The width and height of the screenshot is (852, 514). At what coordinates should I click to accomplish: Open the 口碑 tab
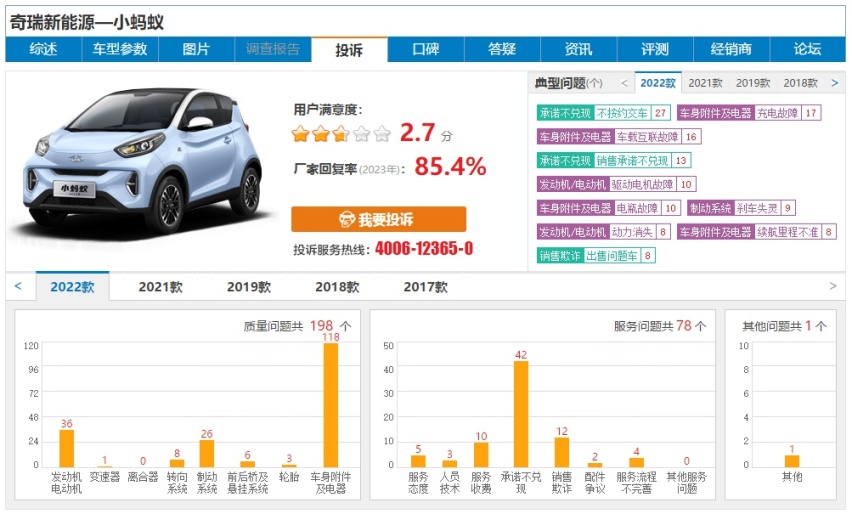pyautogui.click(x=426, y=49)
